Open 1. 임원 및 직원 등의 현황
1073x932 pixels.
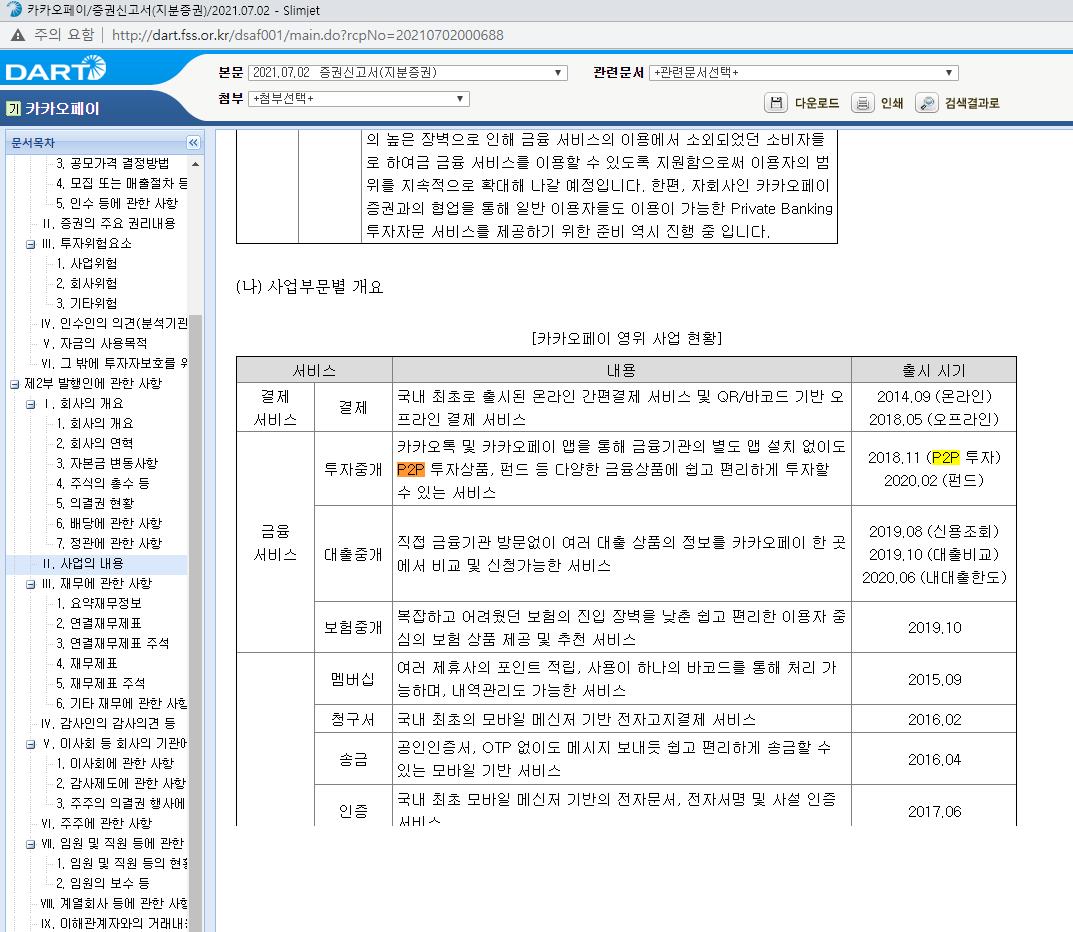coord(121,863)
